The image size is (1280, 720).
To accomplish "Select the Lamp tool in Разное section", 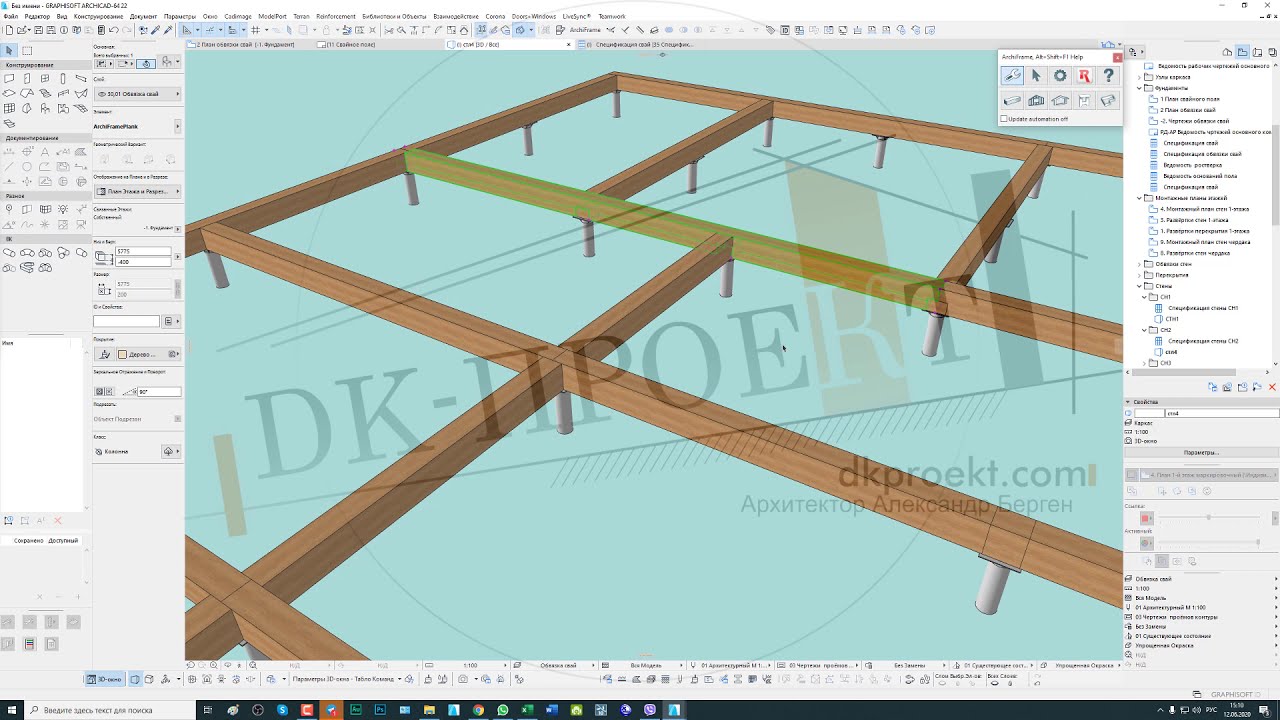I will click(63, 209).
